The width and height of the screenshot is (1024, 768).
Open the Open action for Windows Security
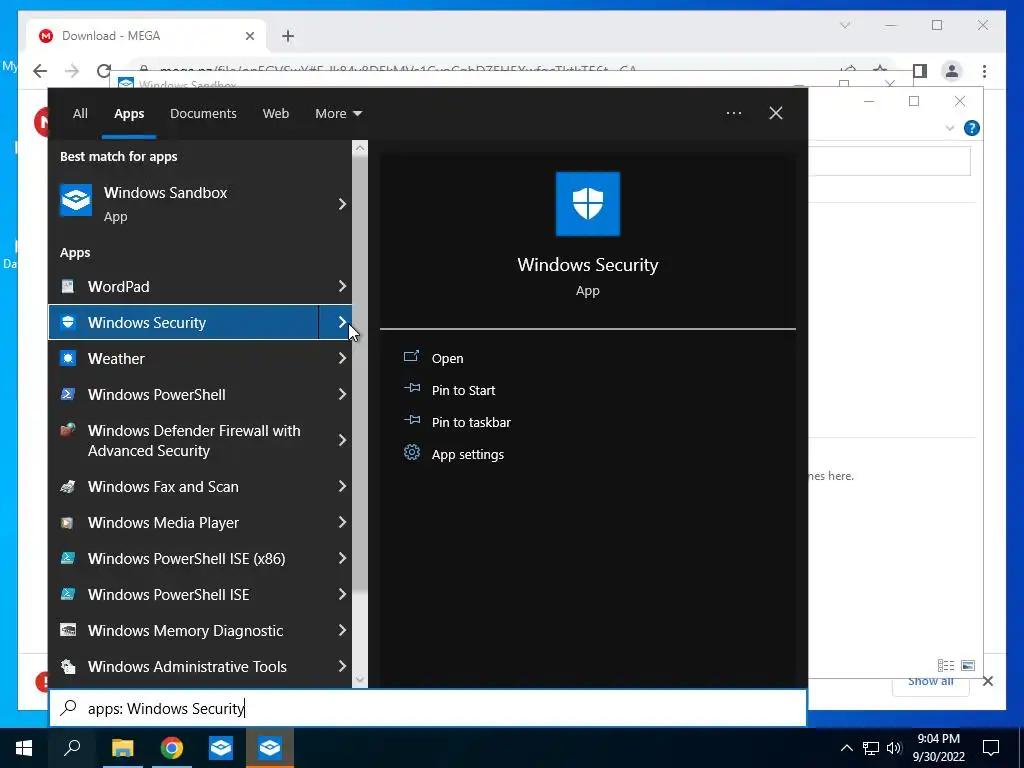pos(447,358)
